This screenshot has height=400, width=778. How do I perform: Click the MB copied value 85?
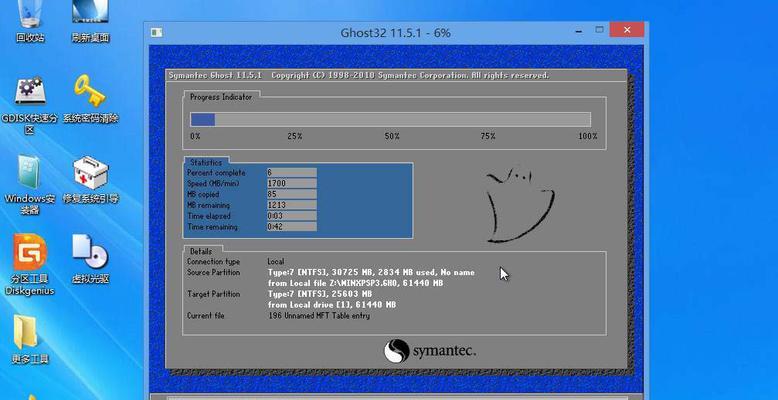coord(291,195)
